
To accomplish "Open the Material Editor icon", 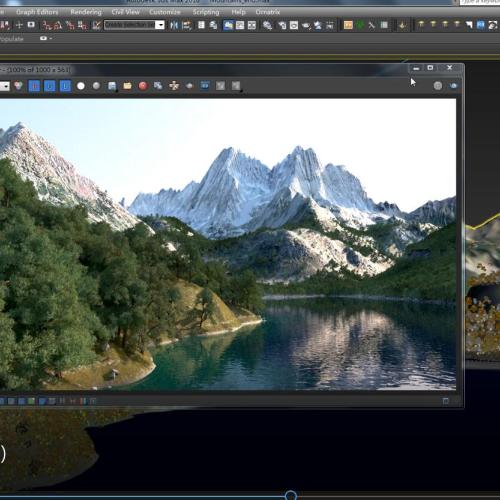I will (x=267, y=25).
